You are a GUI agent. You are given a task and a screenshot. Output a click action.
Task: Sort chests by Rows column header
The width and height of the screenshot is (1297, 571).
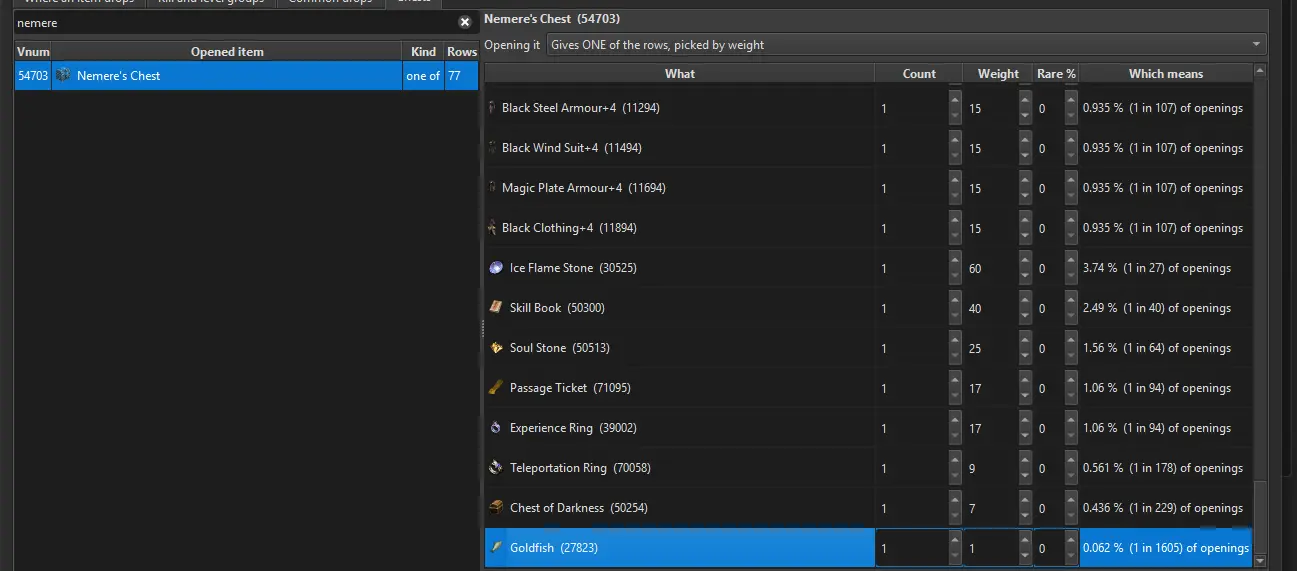point(462,51)
